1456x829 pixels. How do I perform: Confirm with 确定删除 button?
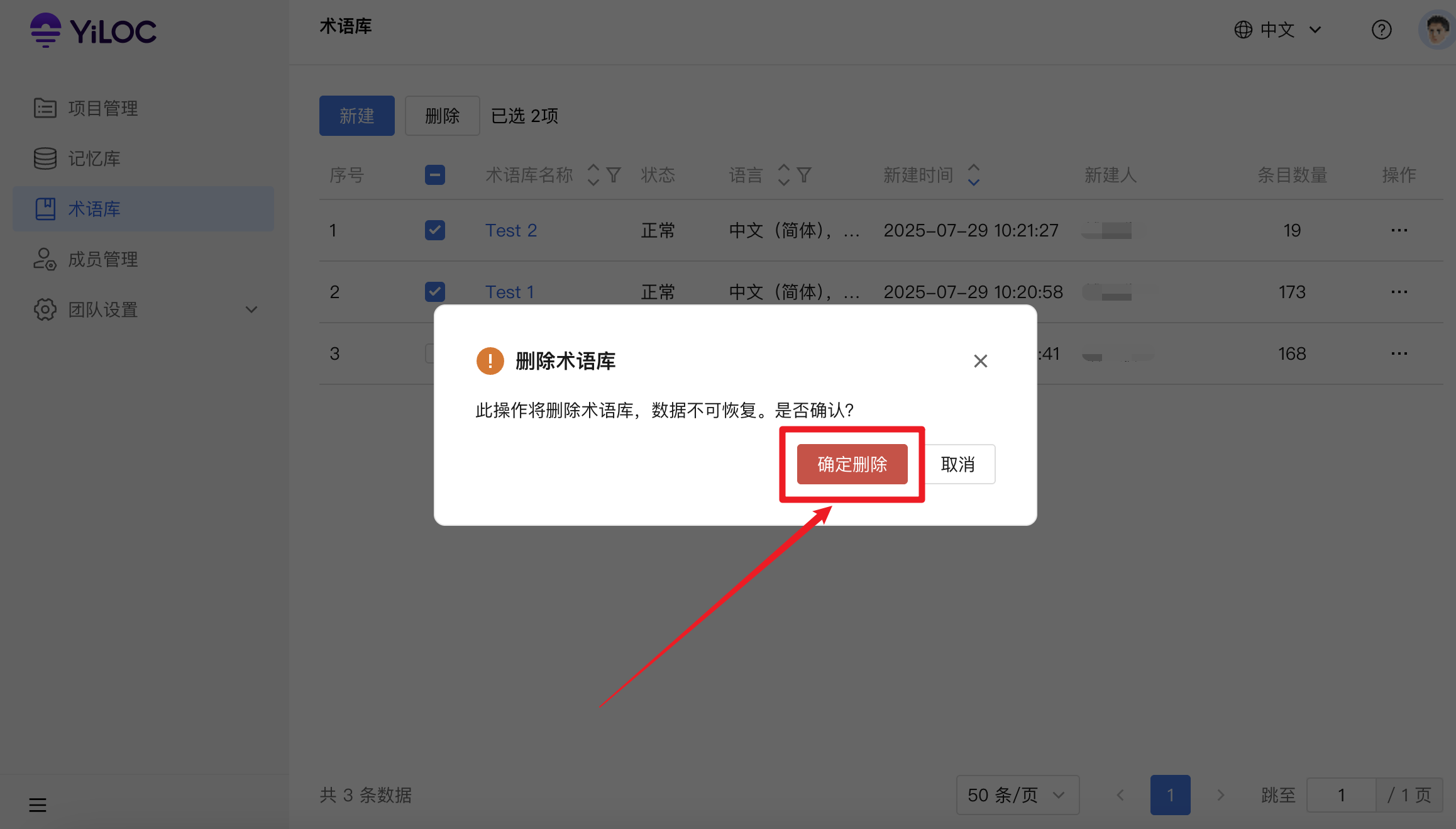click(852, 464)
